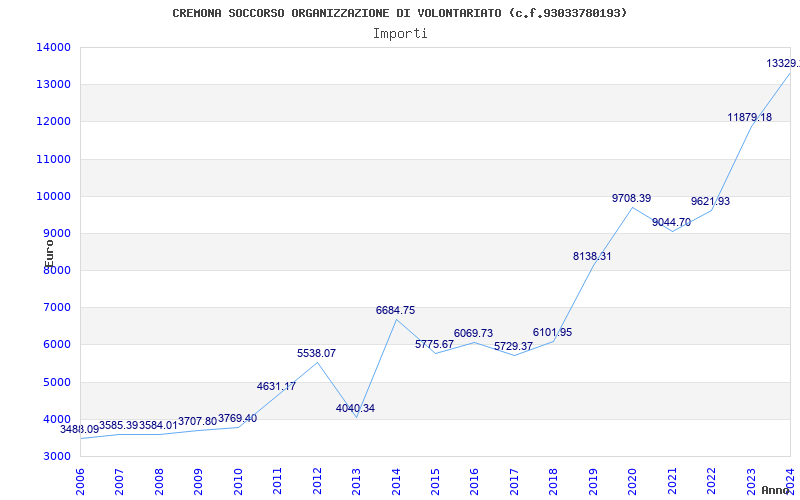
Task: Click the 2014 x-axis year label
Action: click(396, 482)
